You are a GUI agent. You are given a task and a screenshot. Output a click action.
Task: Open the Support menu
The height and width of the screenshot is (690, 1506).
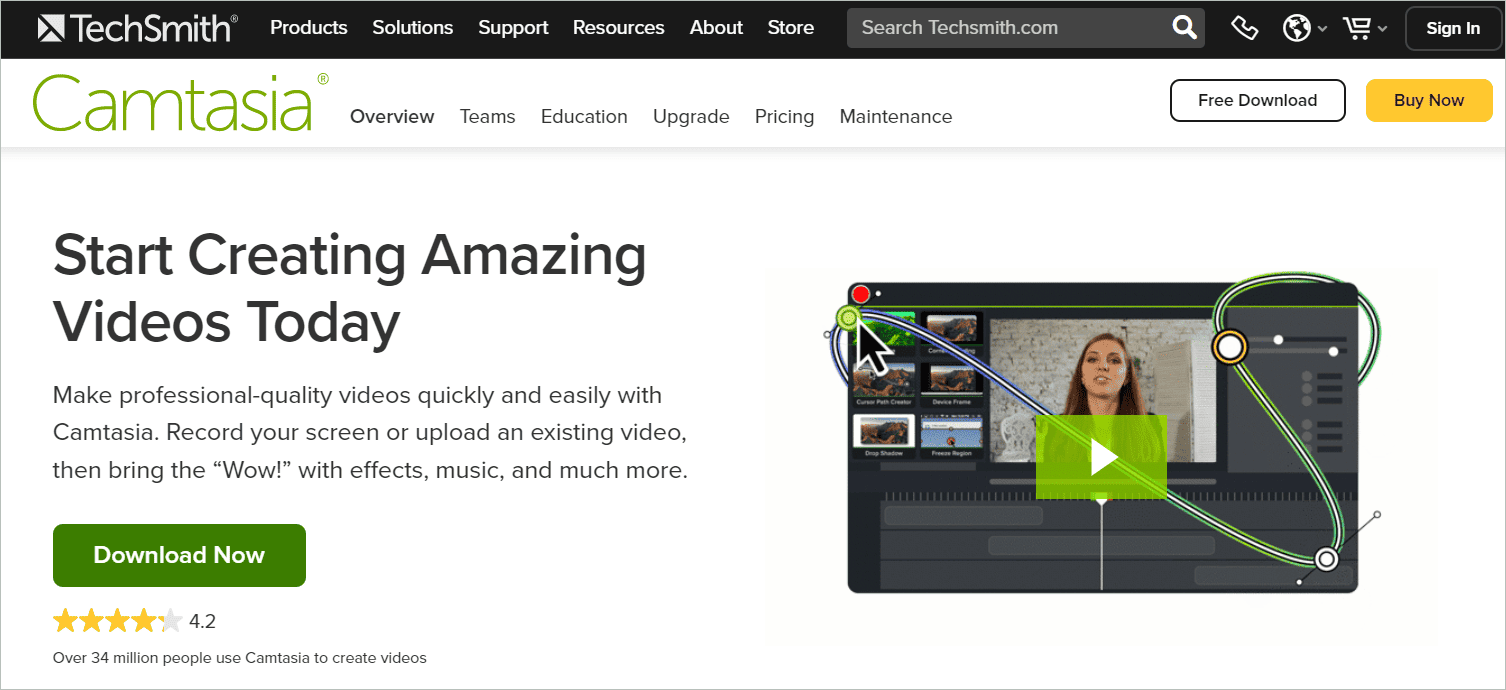(513, 28)
